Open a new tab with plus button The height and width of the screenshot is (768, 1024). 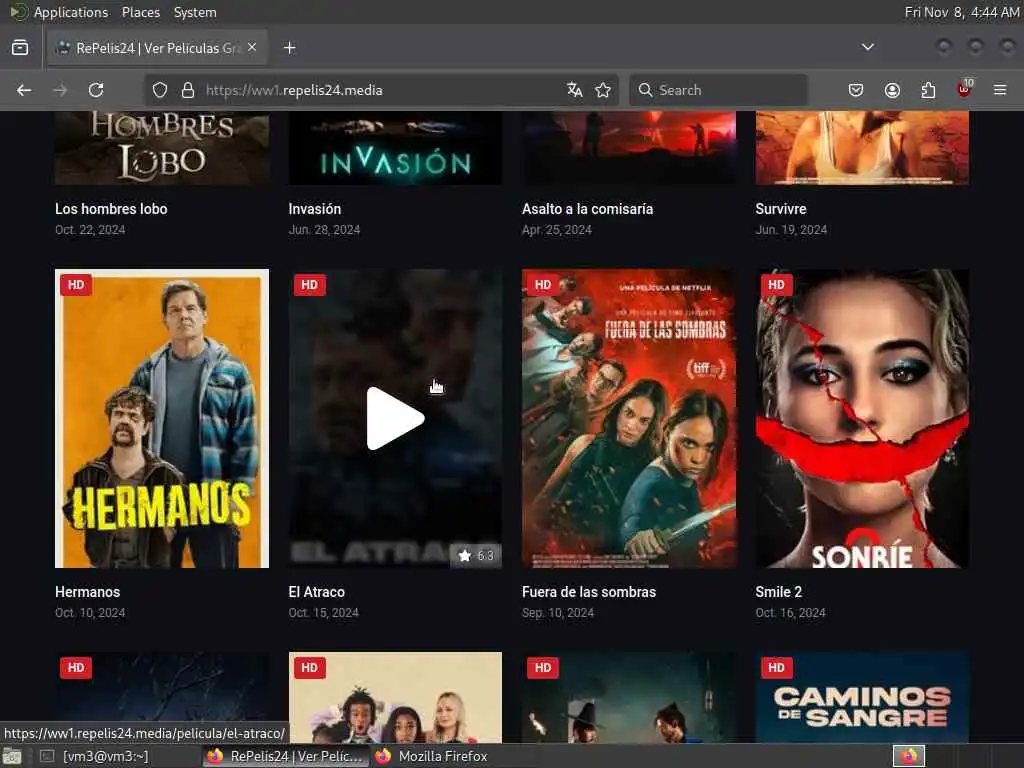[x=290, y=48]
